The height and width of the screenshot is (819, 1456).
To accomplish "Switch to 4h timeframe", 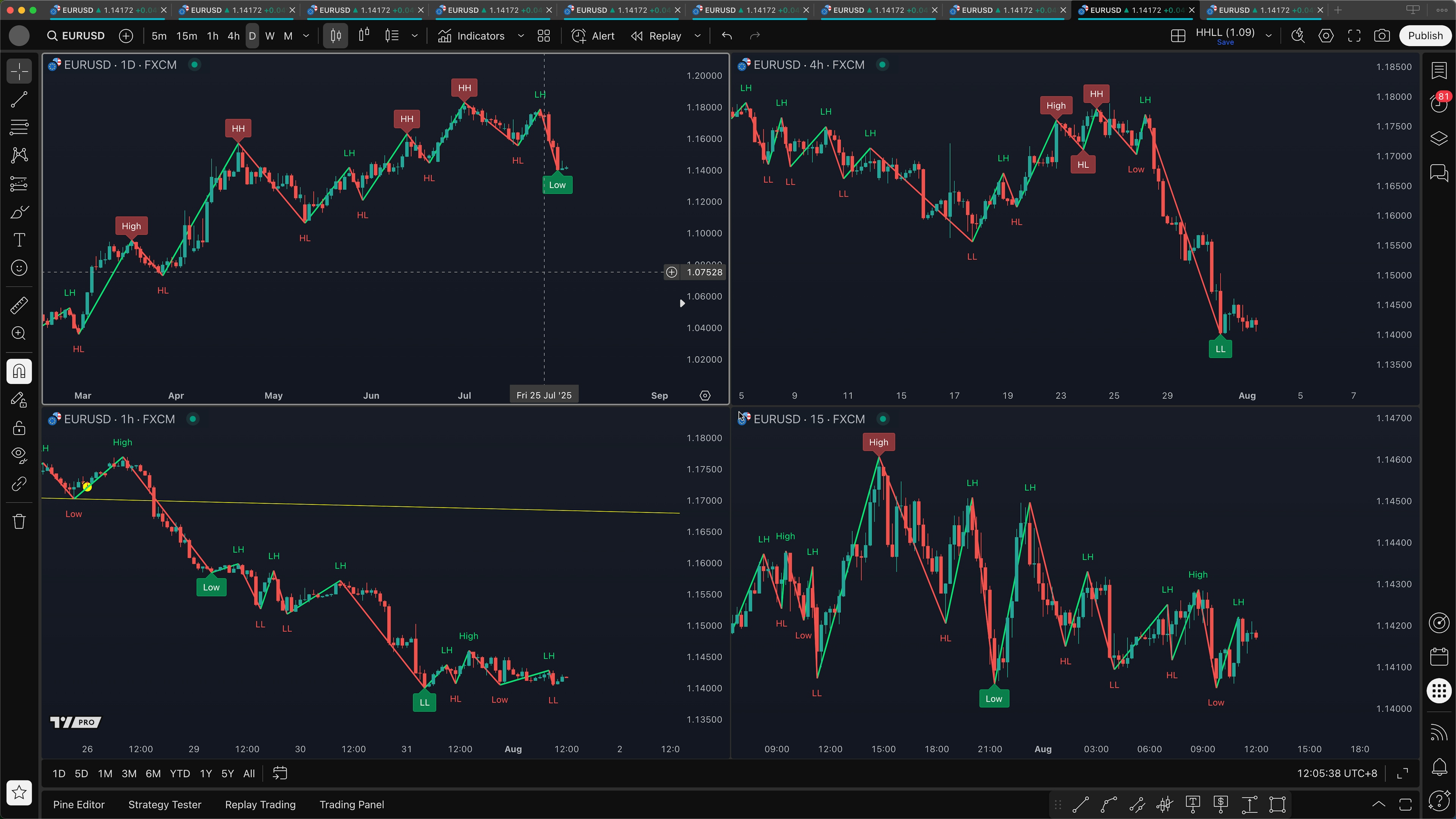I will [x=234, y=36].
